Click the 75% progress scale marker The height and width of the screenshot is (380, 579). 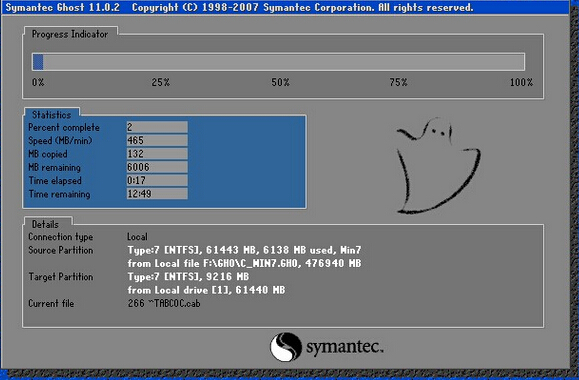pyautogui.click(x=398, y=82)
